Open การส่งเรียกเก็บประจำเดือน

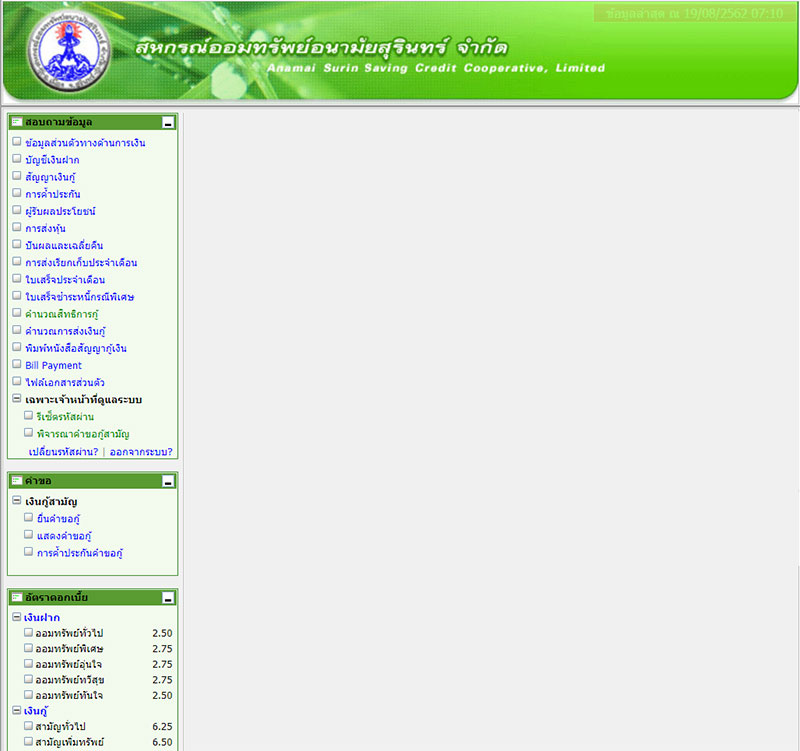pyautogui.click(x=81, y=263)
